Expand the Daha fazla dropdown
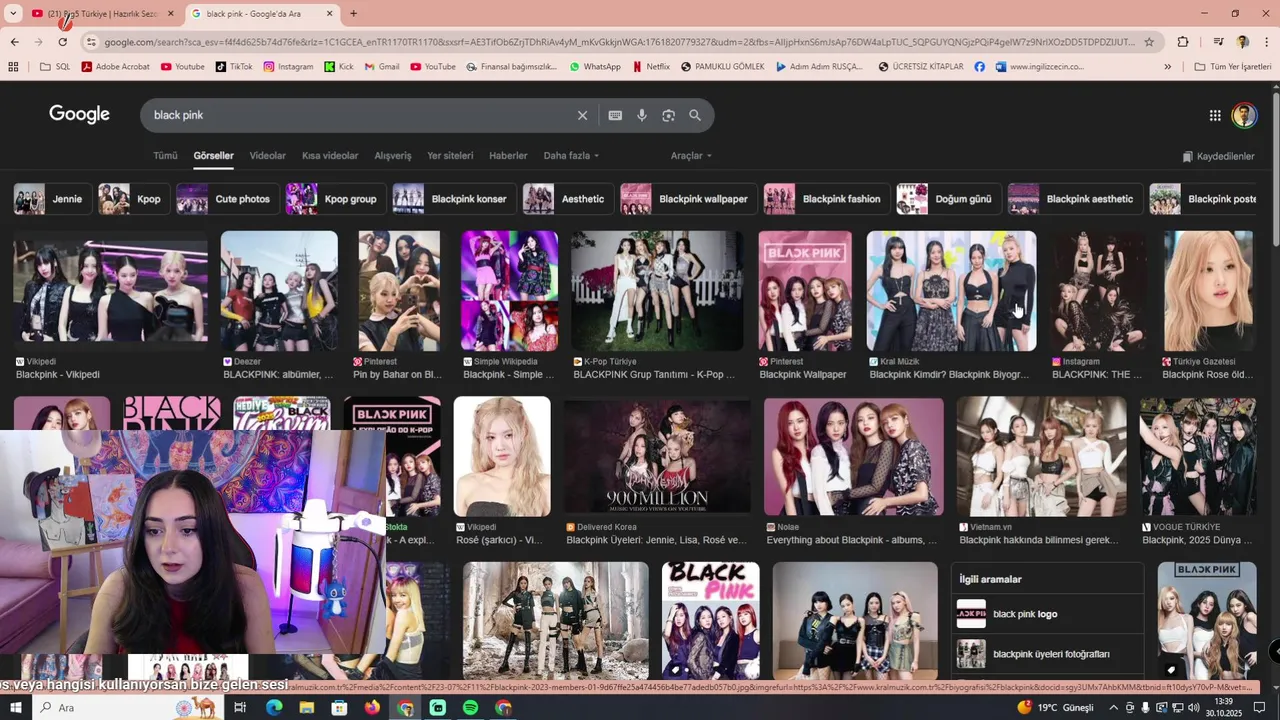The width and height of the screenshot is (1280, 720). click(x=571, y=156)
